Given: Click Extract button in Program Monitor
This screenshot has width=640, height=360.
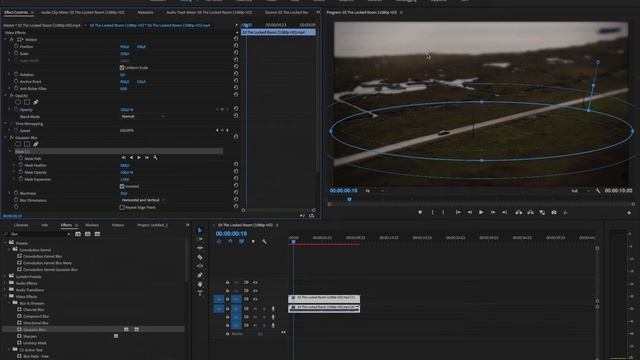Looking at the screenshot, I should [530, 212].
